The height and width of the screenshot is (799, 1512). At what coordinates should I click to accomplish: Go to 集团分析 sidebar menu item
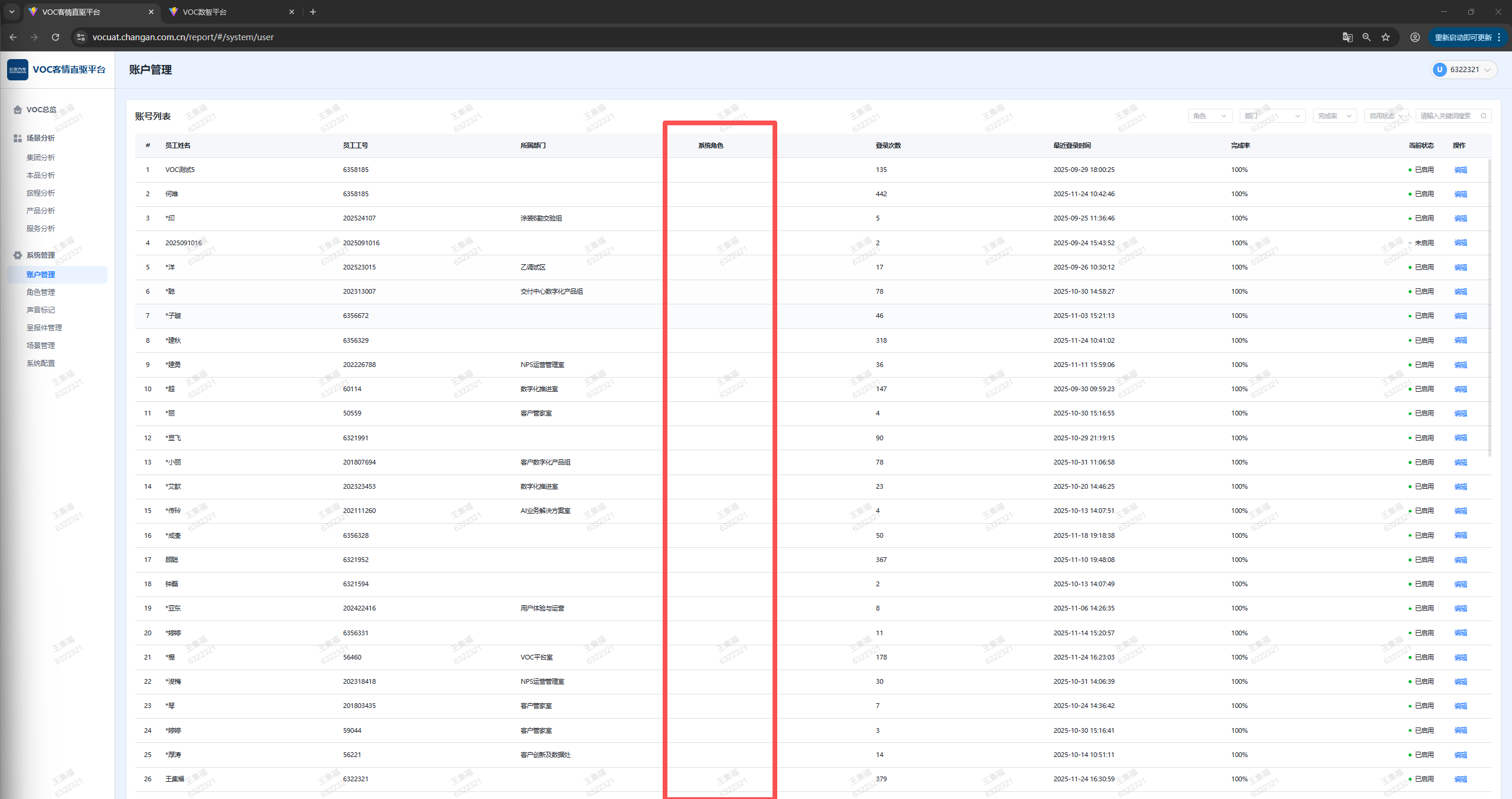pos(41,158)
